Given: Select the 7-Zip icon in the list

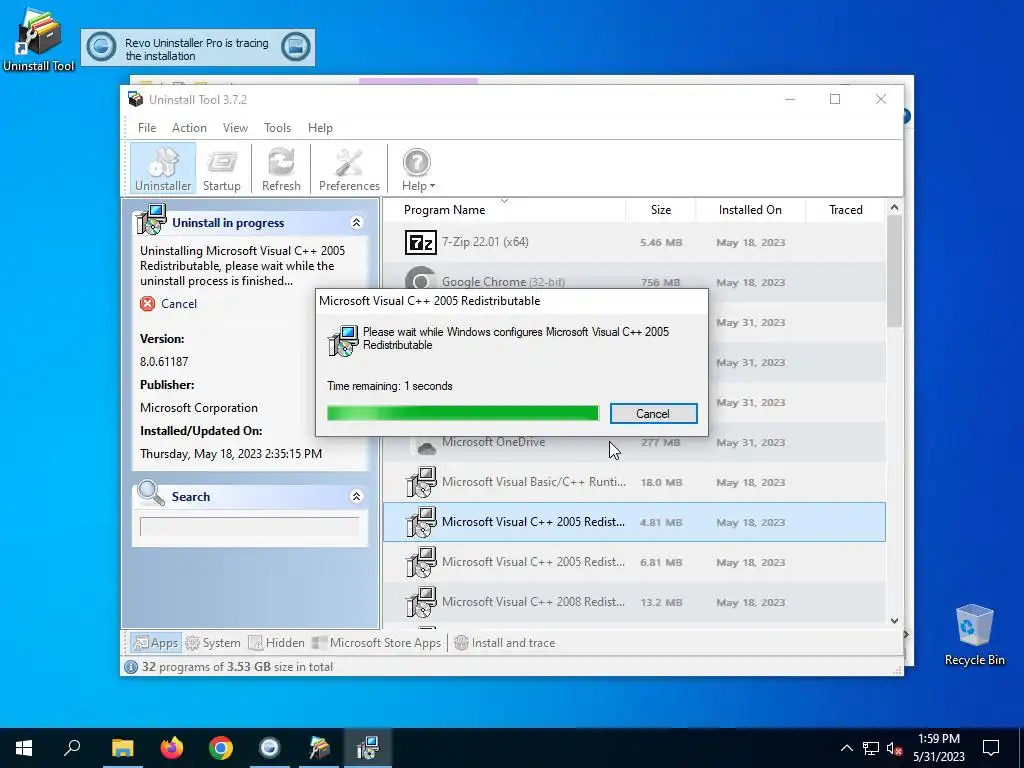Looking at the screenshot, I should click(421, 243).
